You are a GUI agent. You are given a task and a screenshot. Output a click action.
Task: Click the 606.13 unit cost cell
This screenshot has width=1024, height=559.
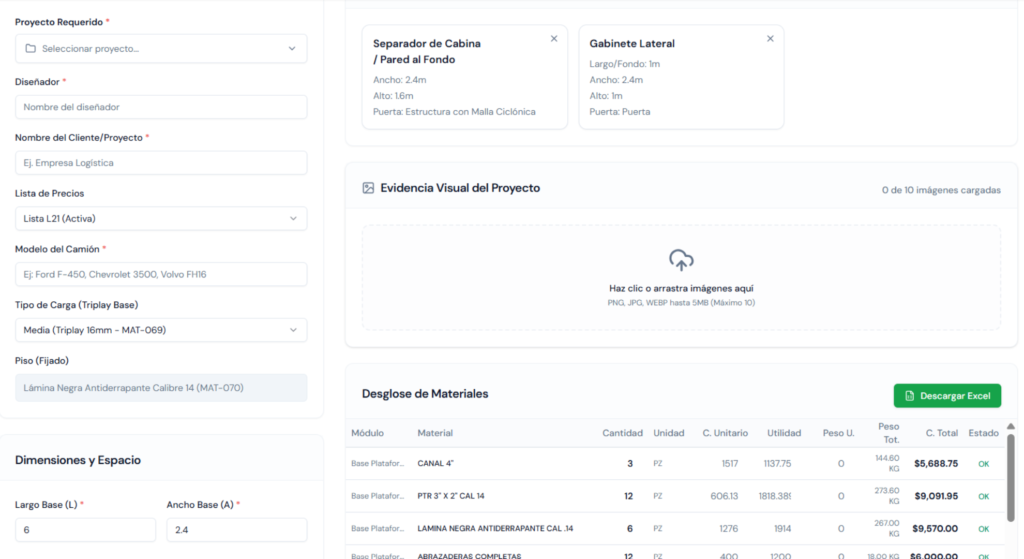(x=724, y=496)
